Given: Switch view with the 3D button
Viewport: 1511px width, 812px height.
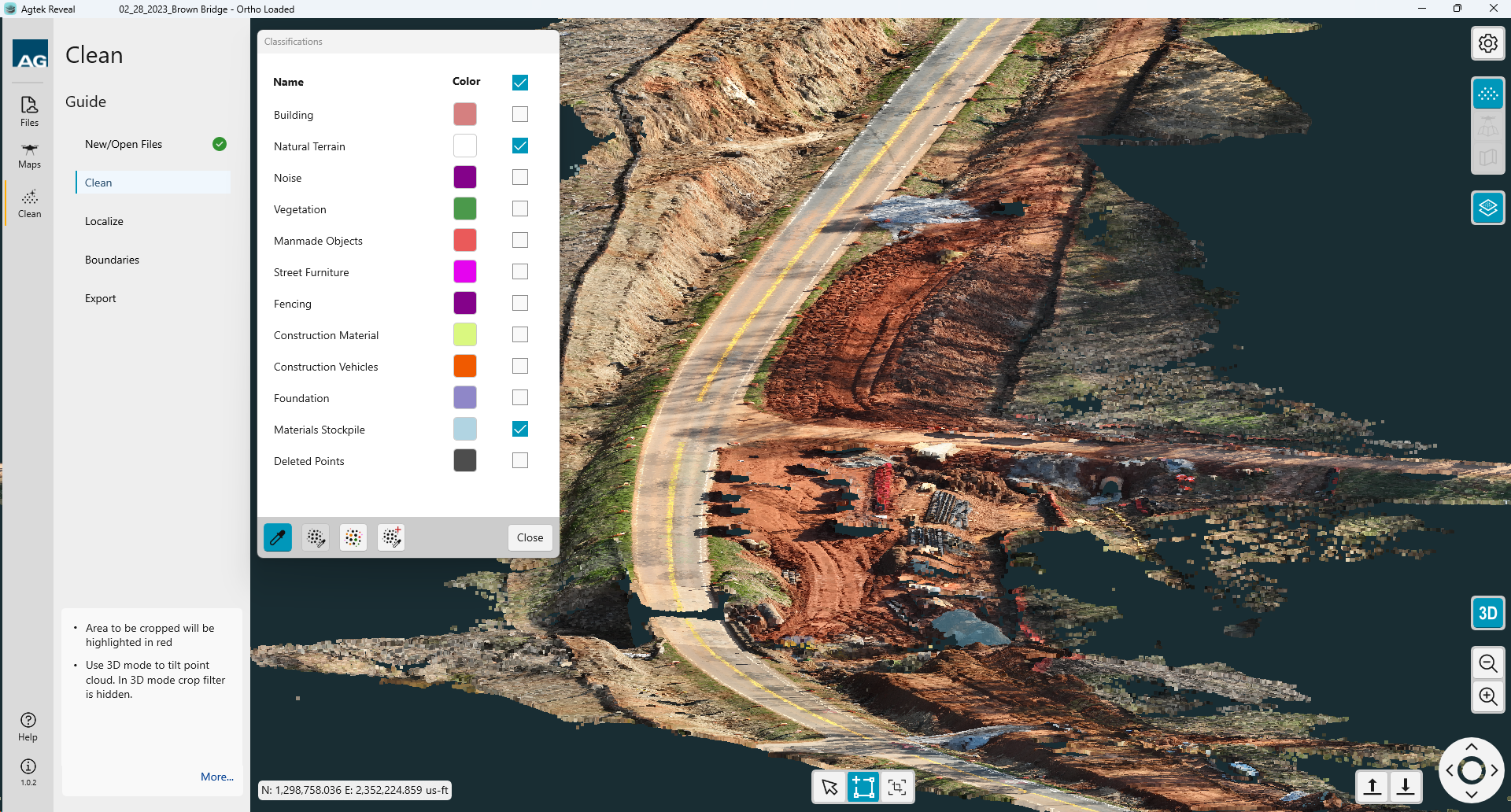Looking at the screenshot, I should (1487, 613).
